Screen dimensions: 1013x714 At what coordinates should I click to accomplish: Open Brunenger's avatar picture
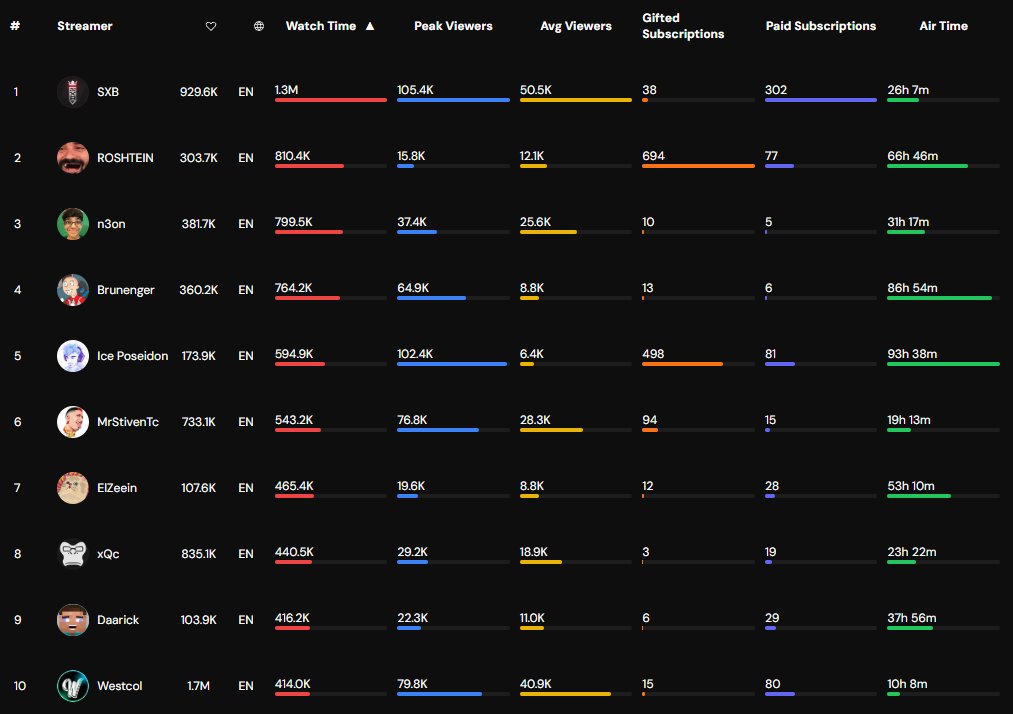coord(73,289)
